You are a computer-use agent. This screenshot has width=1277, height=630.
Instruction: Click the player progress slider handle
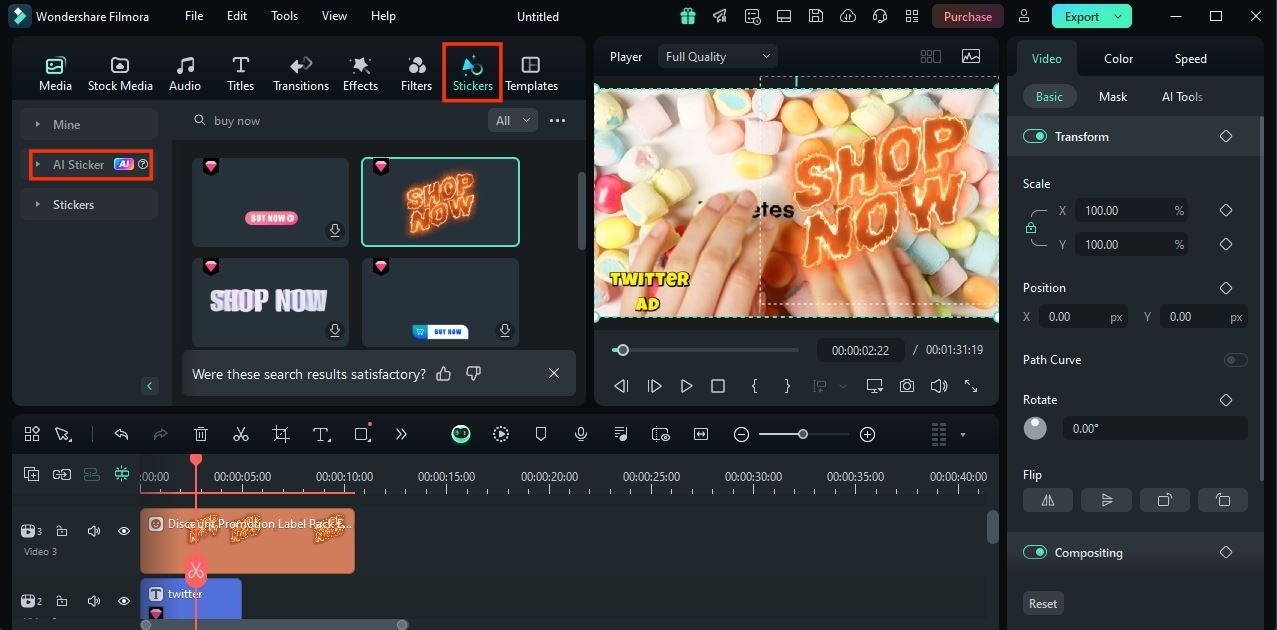(622, 350)
